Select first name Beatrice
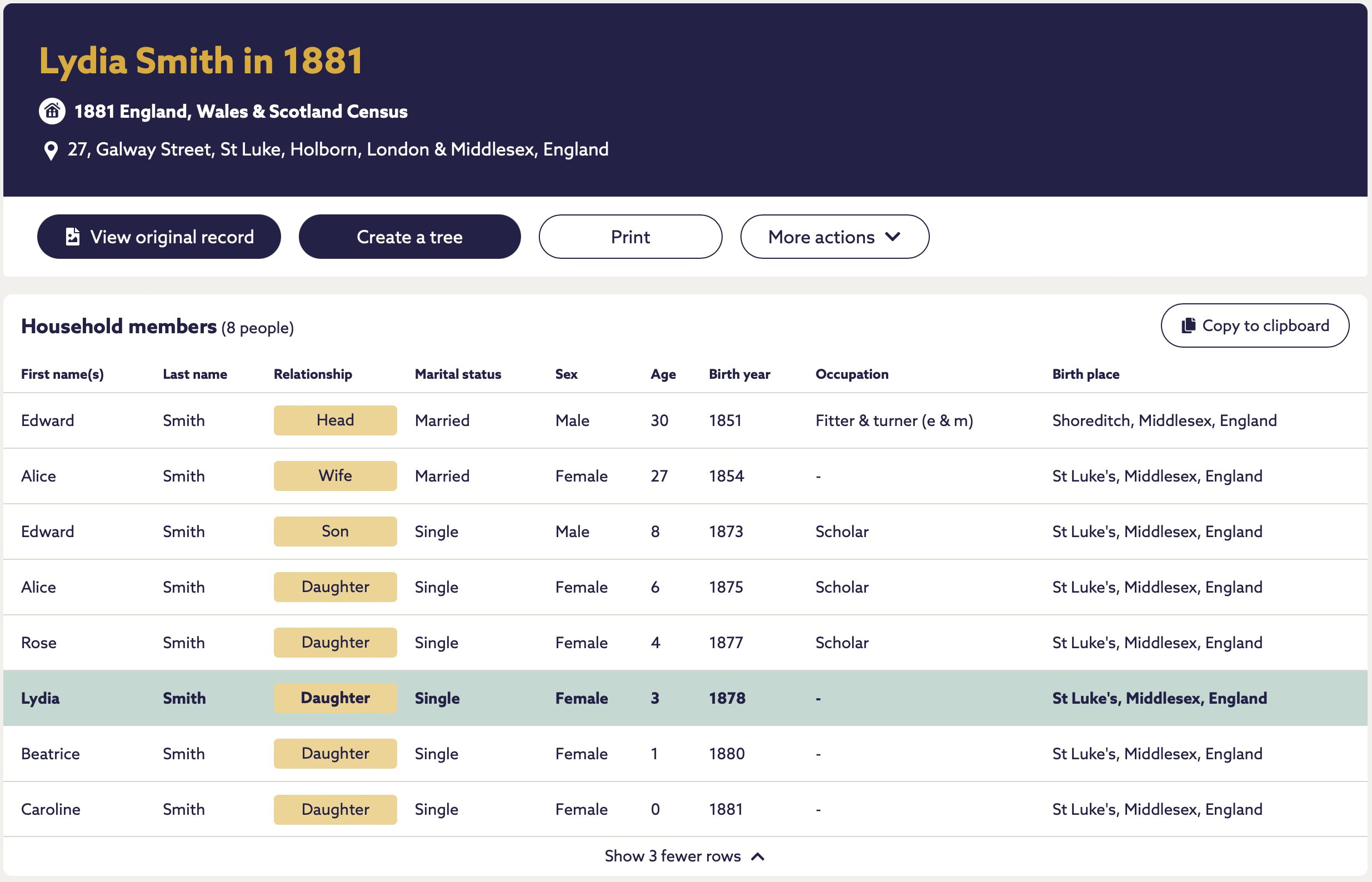This screenshot has height=882, width=1372. pos(51,754)
